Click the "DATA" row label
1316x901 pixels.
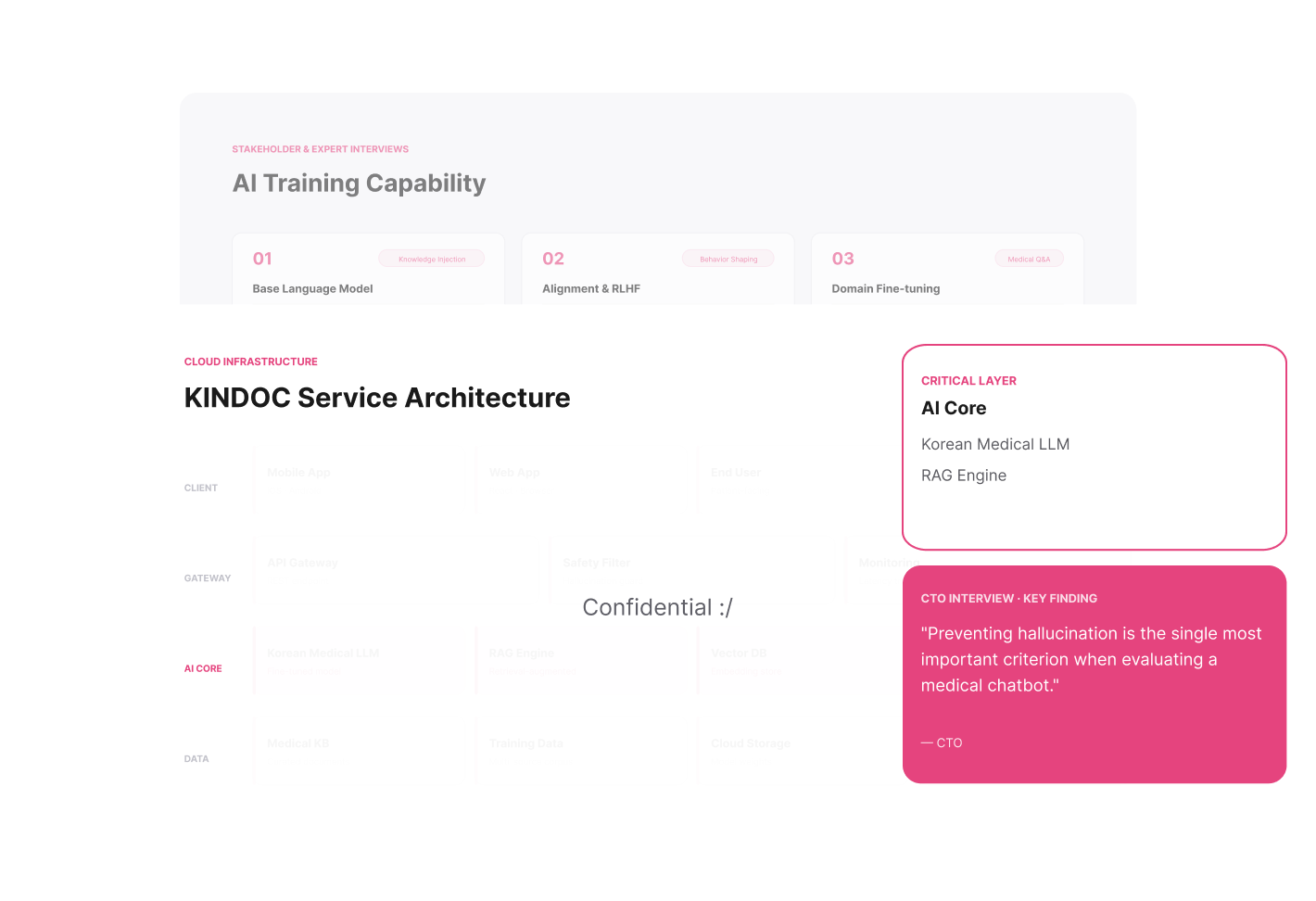point(196,758)
